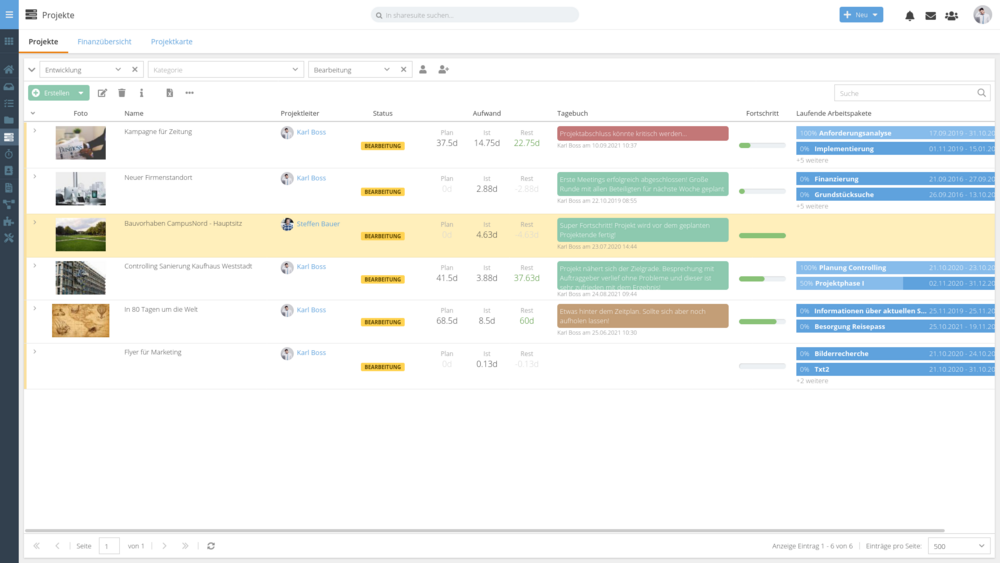Open notifications bell icon

pyautogui.click(x=909, y=15)
